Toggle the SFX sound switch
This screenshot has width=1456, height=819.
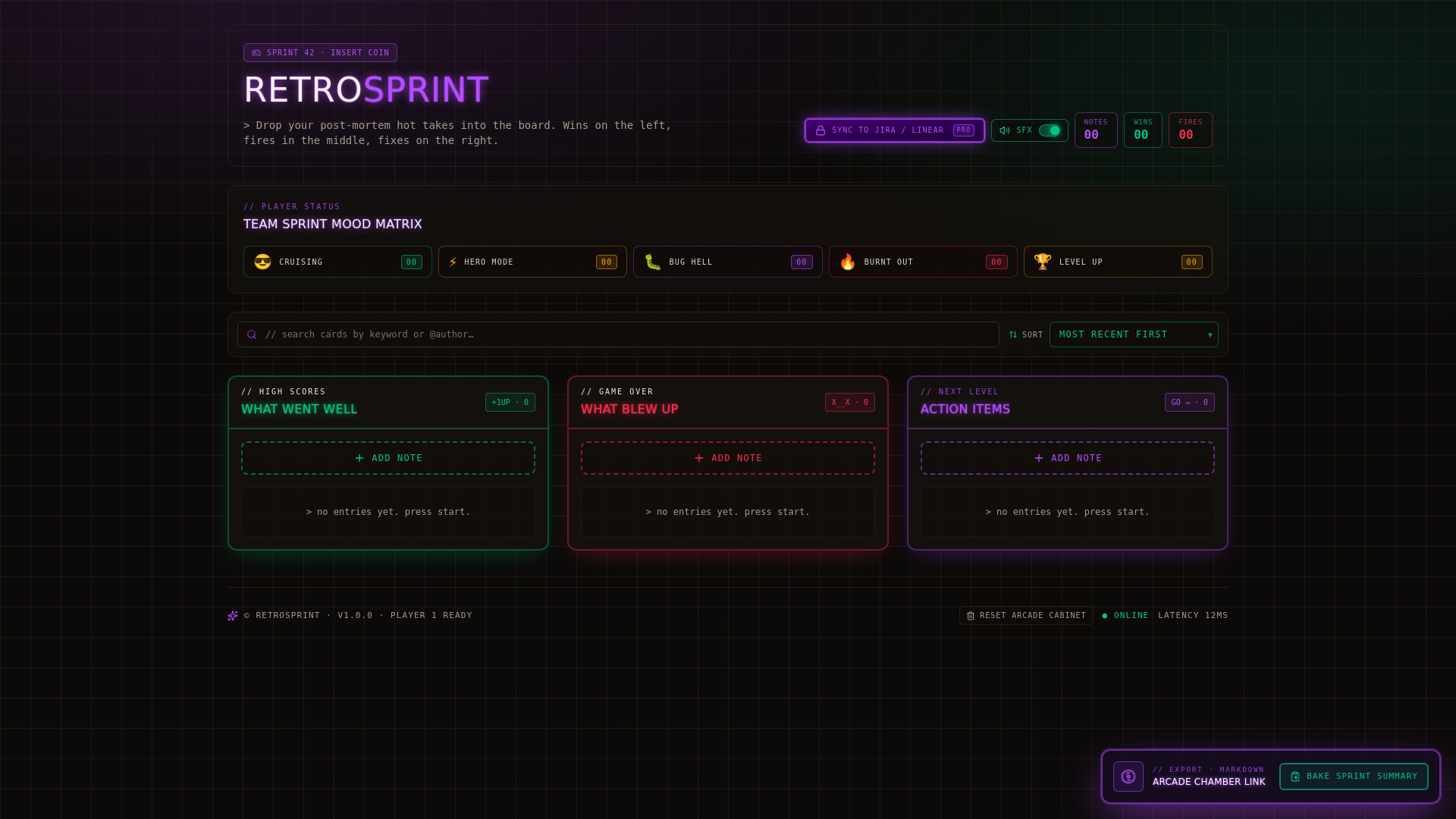(x=1050, y=130)
